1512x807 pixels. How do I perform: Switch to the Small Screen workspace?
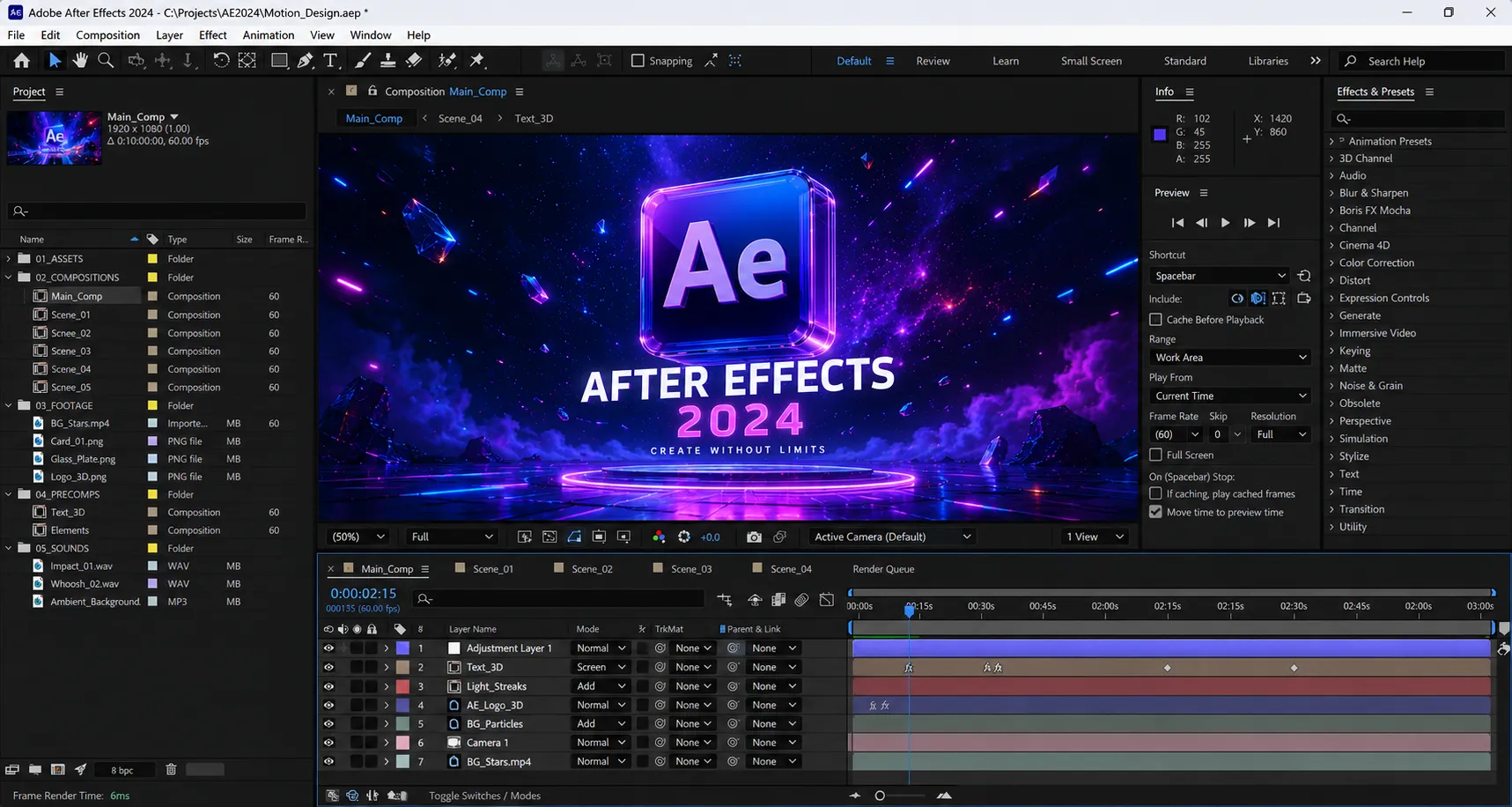click(1091, 61)
